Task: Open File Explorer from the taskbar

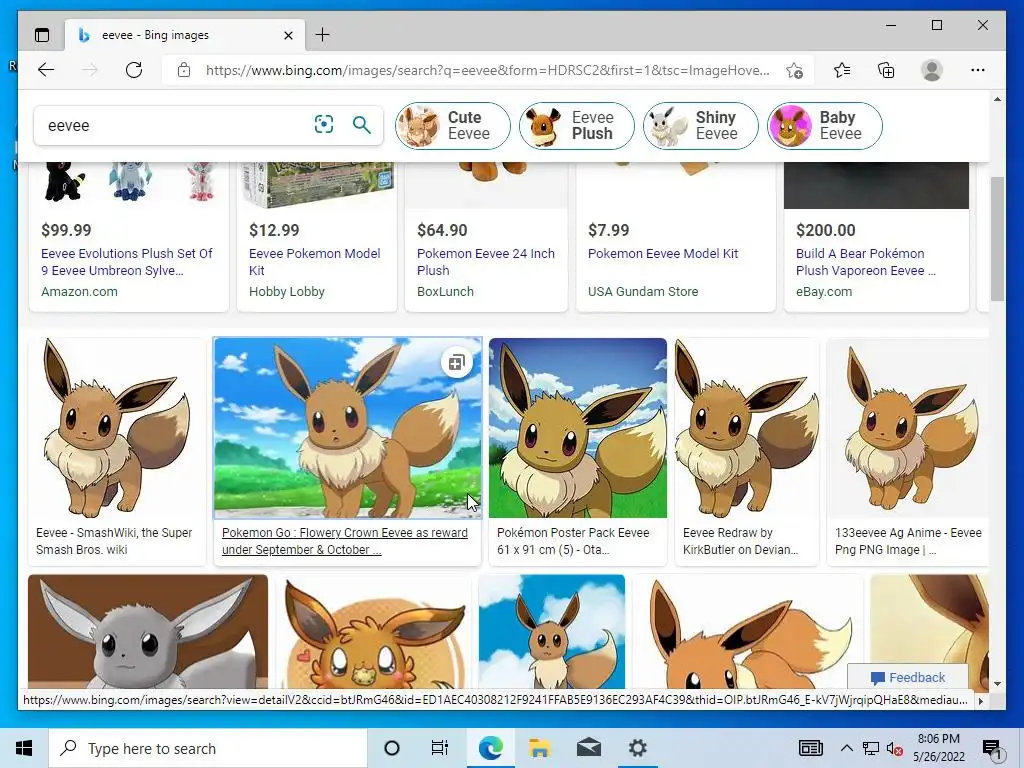Action: 539,748
